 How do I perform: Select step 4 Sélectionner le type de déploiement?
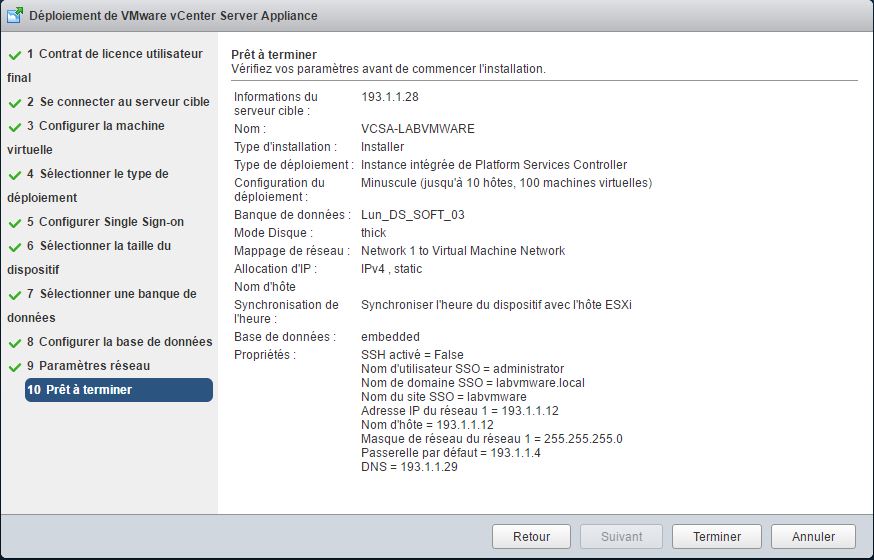pyautogui.click(x=88, y=186)
